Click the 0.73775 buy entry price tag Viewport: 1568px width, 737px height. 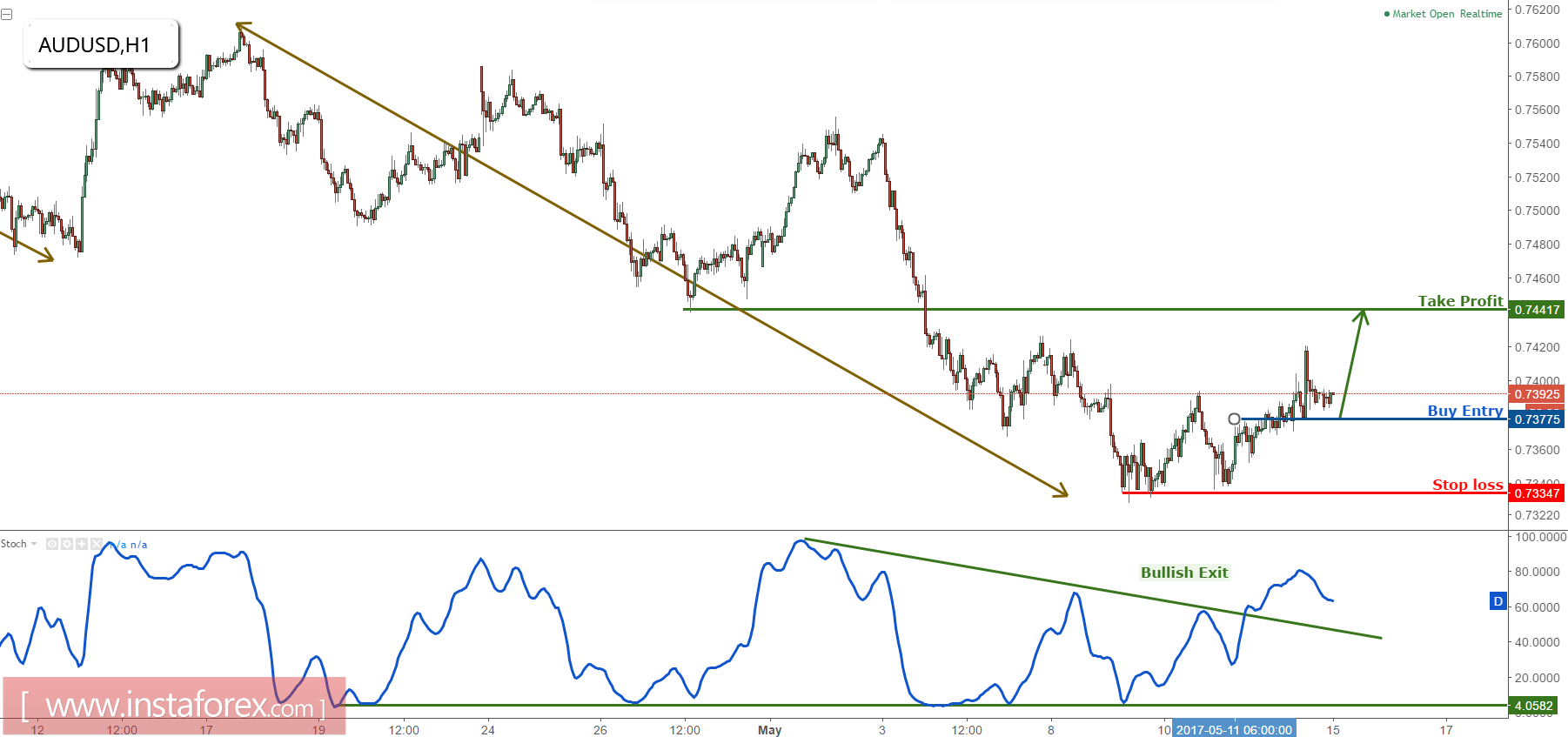(x=1537, y=419)
